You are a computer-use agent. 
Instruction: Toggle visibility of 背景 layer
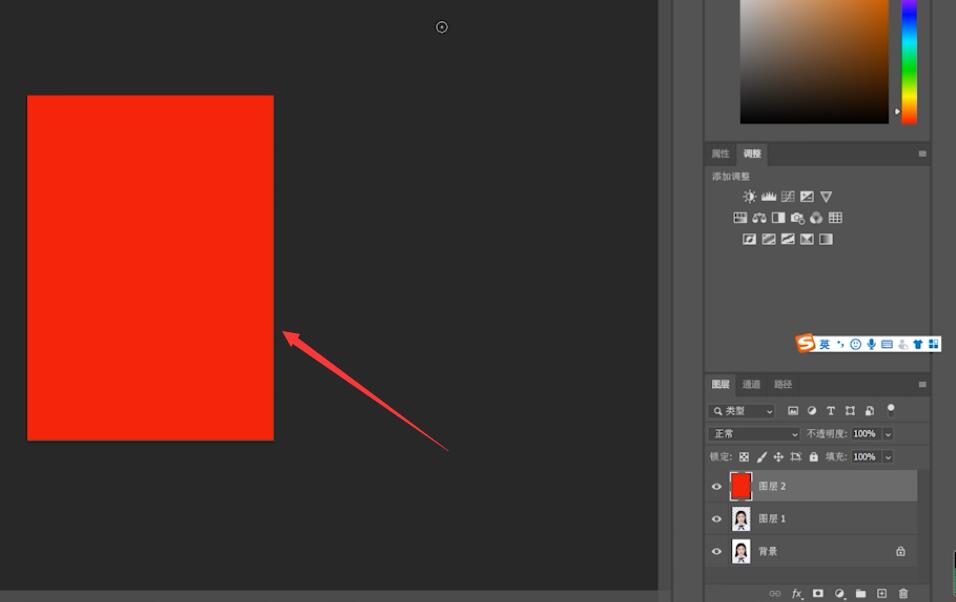(x=717, y=551)
